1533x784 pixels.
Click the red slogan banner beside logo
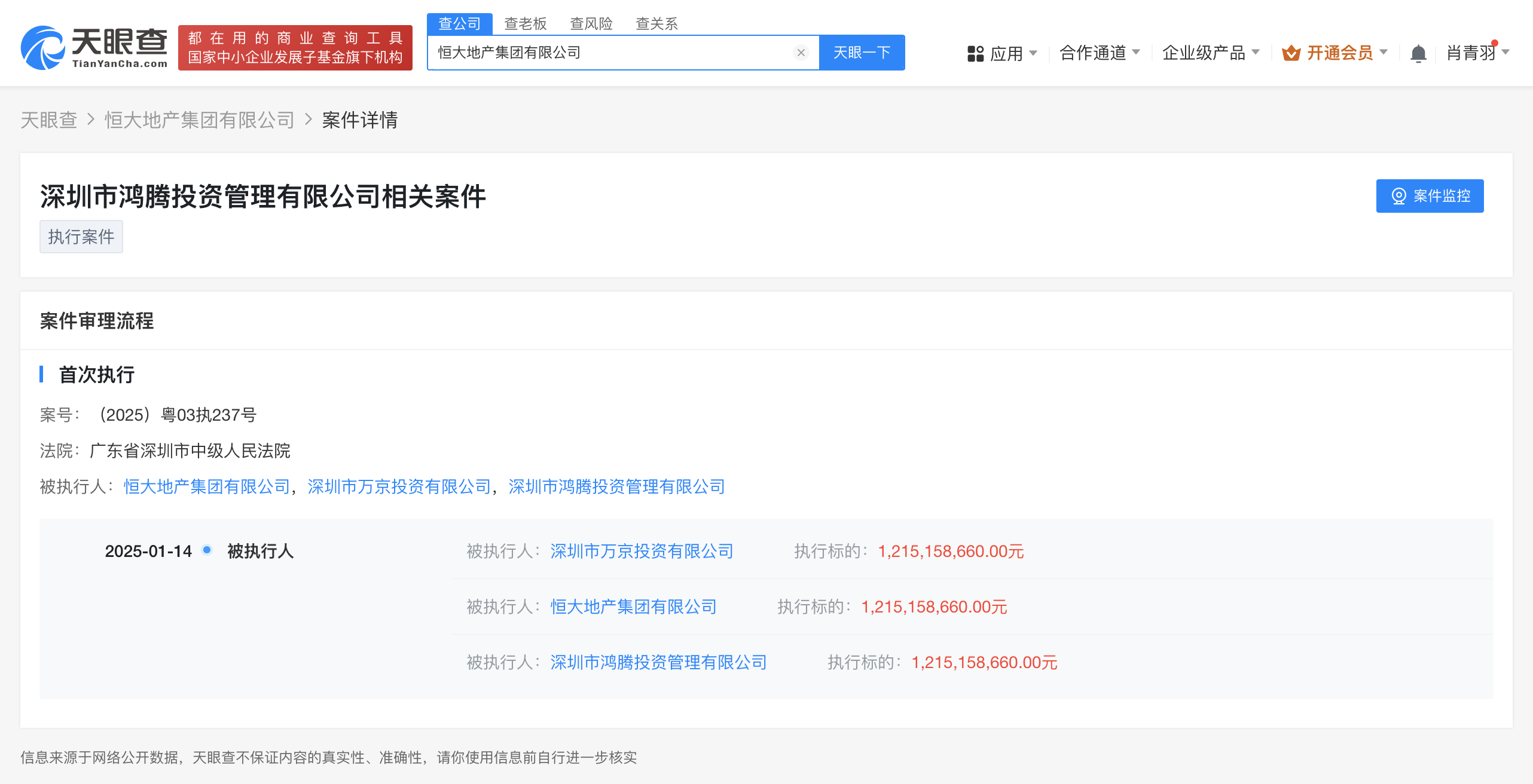tap(295, 48)
